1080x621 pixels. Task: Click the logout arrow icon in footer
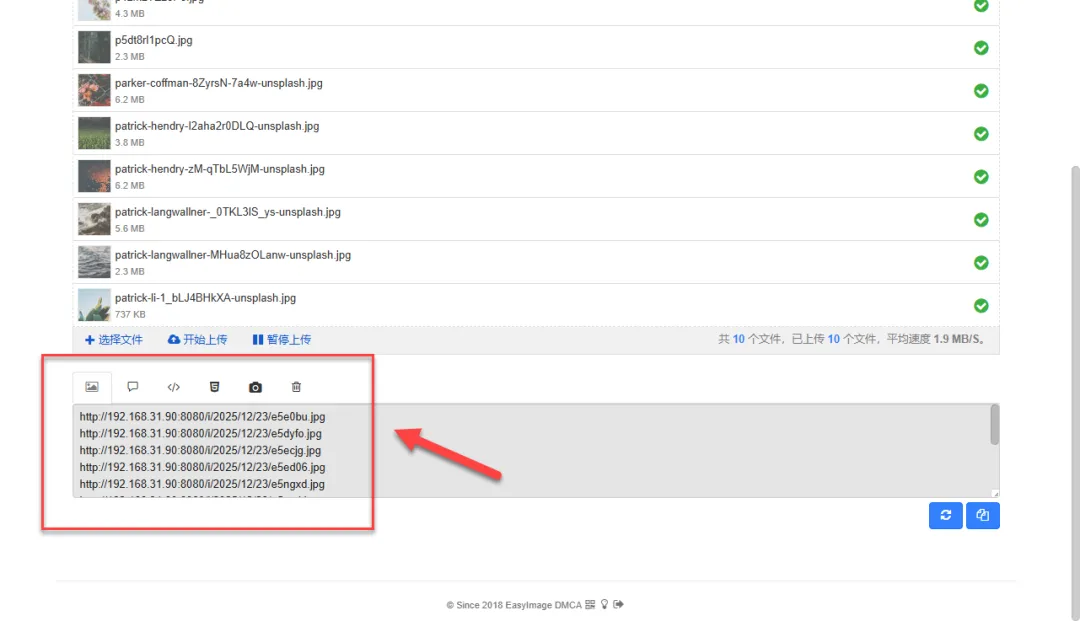(618, 605)
